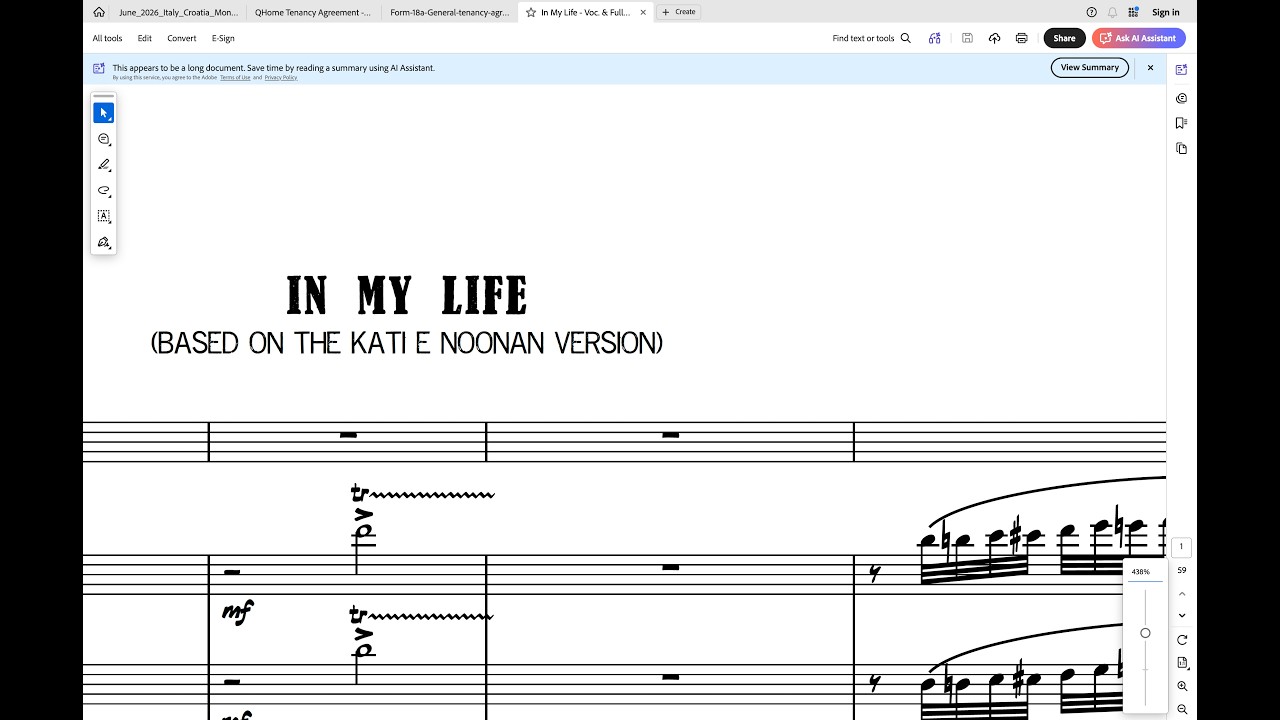The height and width of the screenshot is (720, 1280).
Task: Open the Page thumbnails panel icon
Action: [x=1181, y=148]
